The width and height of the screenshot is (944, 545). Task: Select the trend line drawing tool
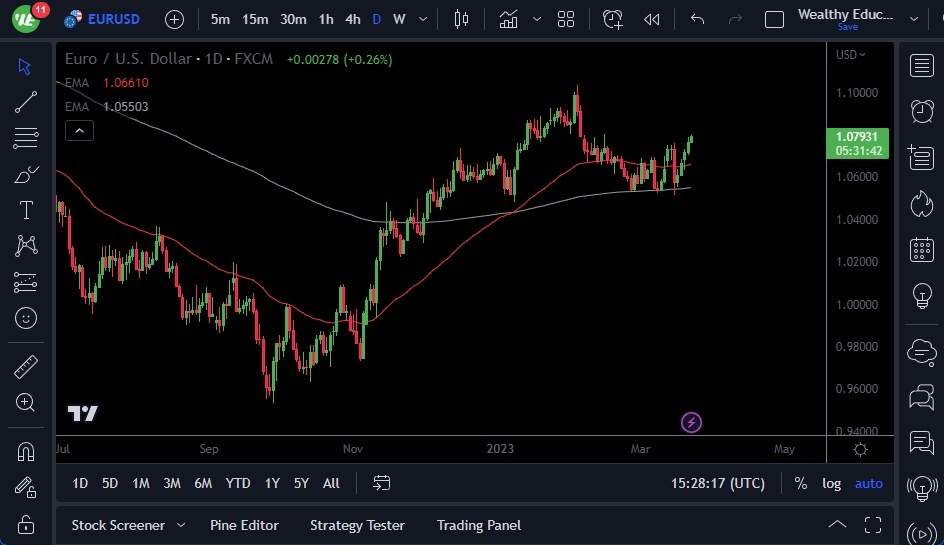click(26, 101)
